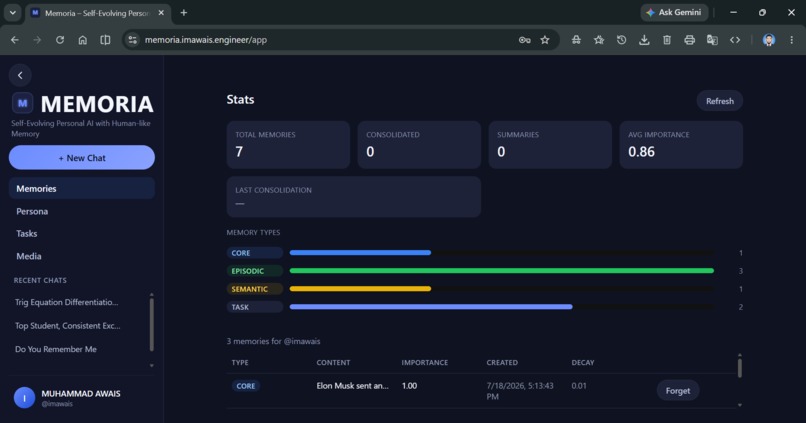Select the Last Consolidation card

point(354,197)
